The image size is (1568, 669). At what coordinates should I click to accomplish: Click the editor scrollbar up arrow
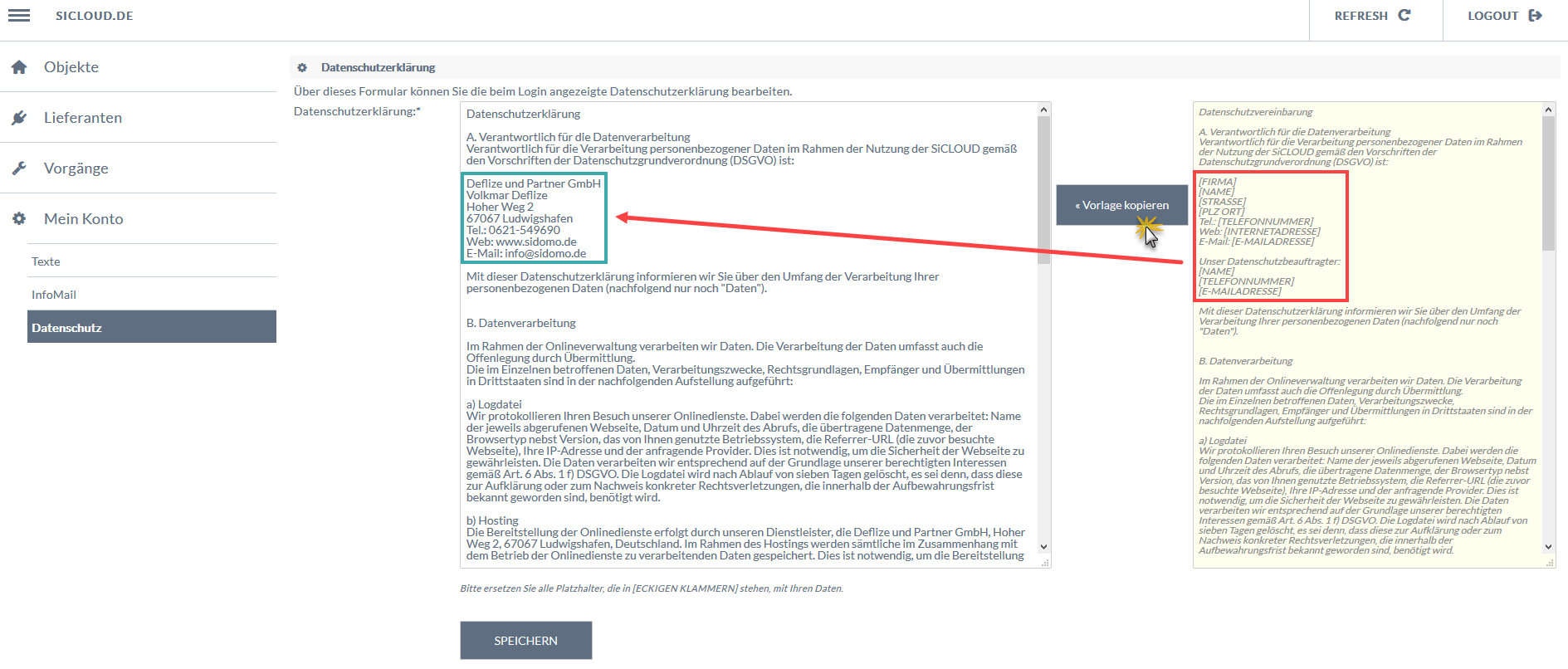tap(1044, 110)
